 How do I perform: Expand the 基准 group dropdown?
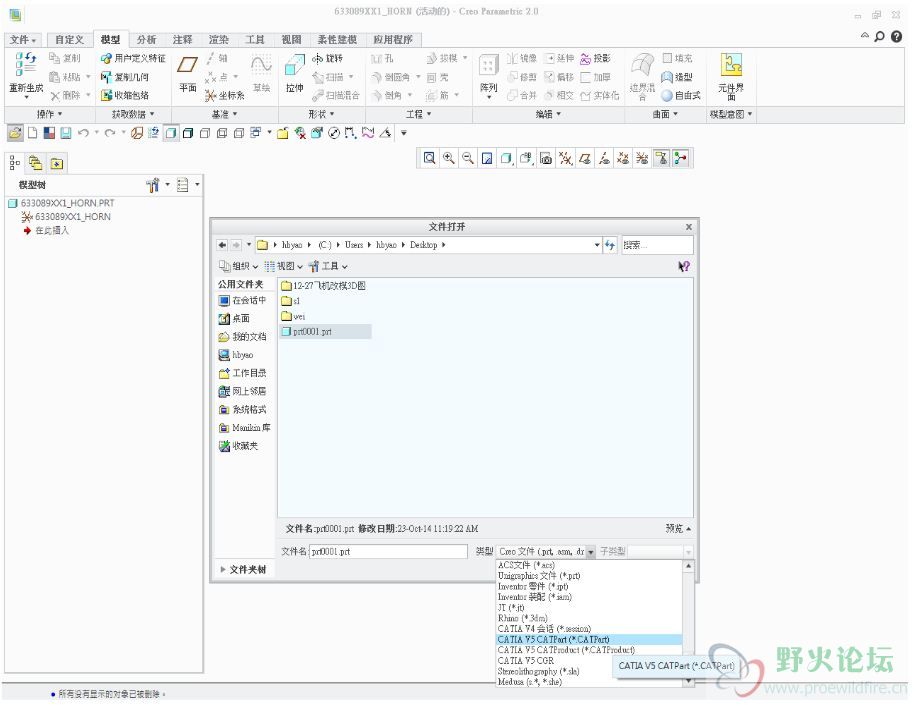pyautogui.click(x=225, y=114)
